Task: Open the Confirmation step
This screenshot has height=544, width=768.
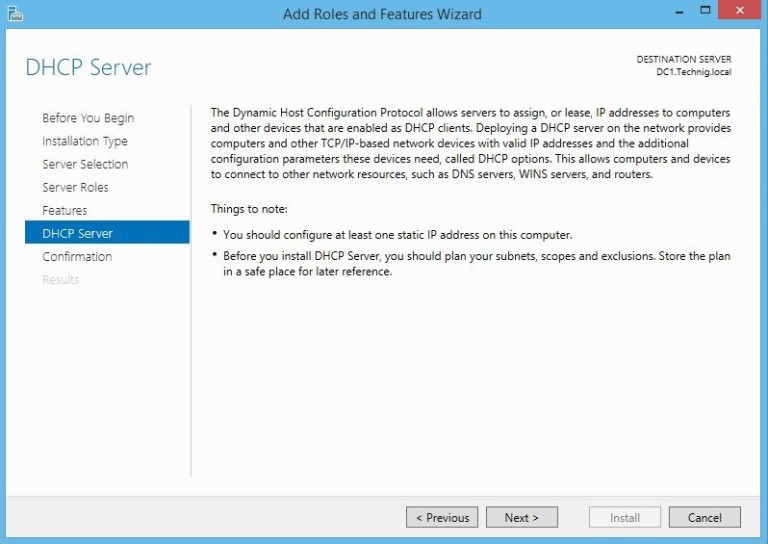Action: click(77, 256)
